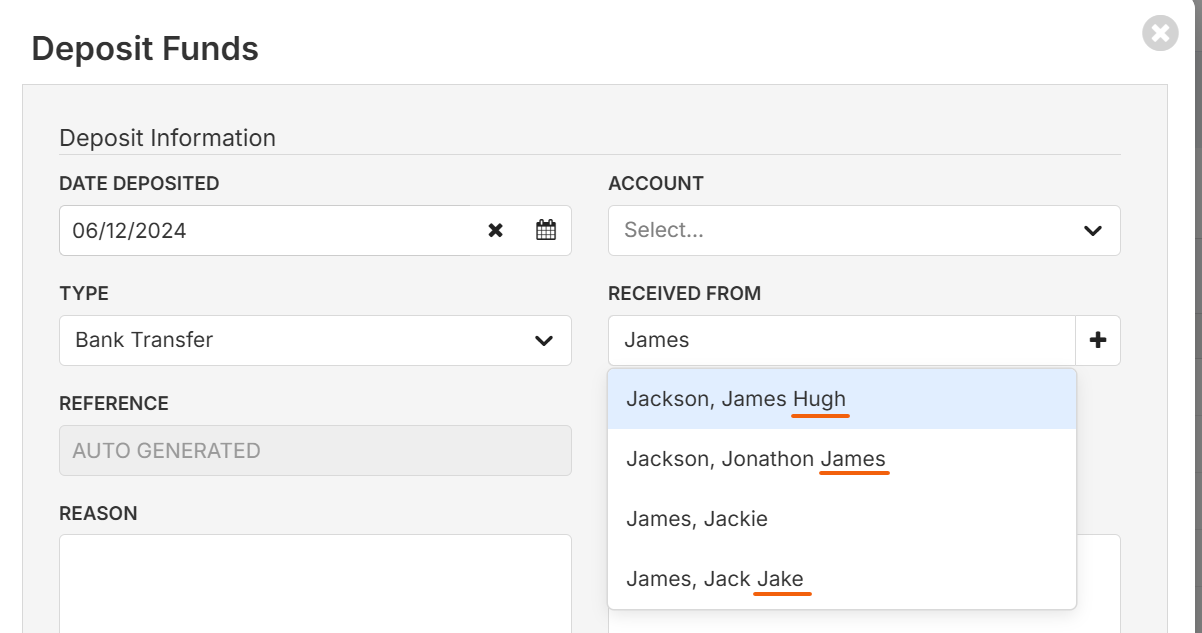
Task: Choose Jackson, James Hugh from suggestions
Action: [842, 399]
